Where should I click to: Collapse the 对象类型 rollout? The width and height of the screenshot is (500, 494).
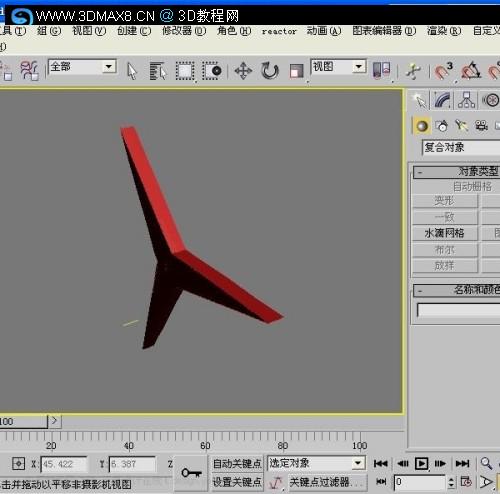[x=457, y=172]
